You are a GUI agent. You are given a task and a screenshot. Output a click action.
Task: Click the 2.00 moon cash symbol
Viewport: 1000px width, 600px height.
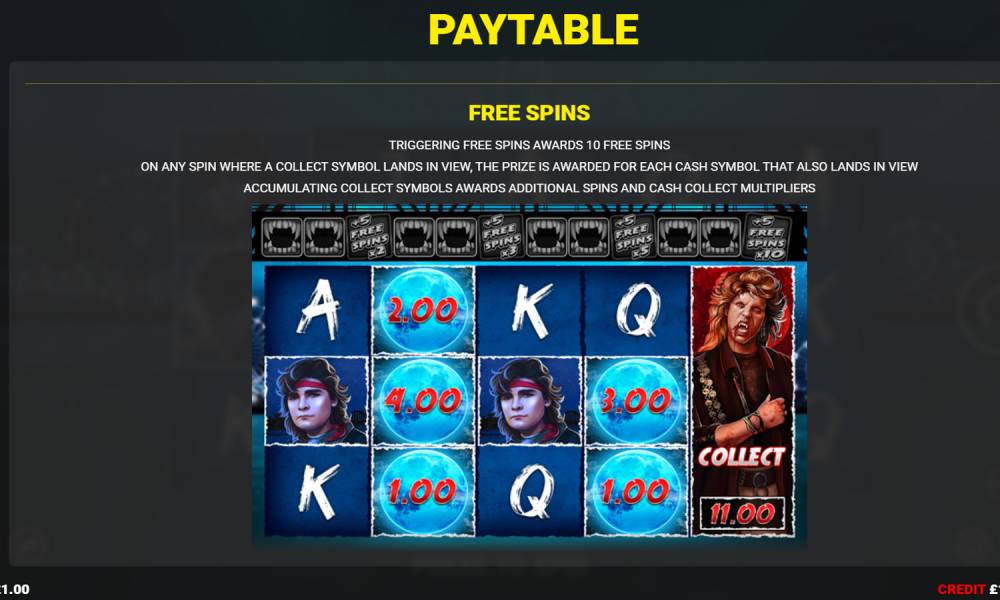[x=423, y=310]
